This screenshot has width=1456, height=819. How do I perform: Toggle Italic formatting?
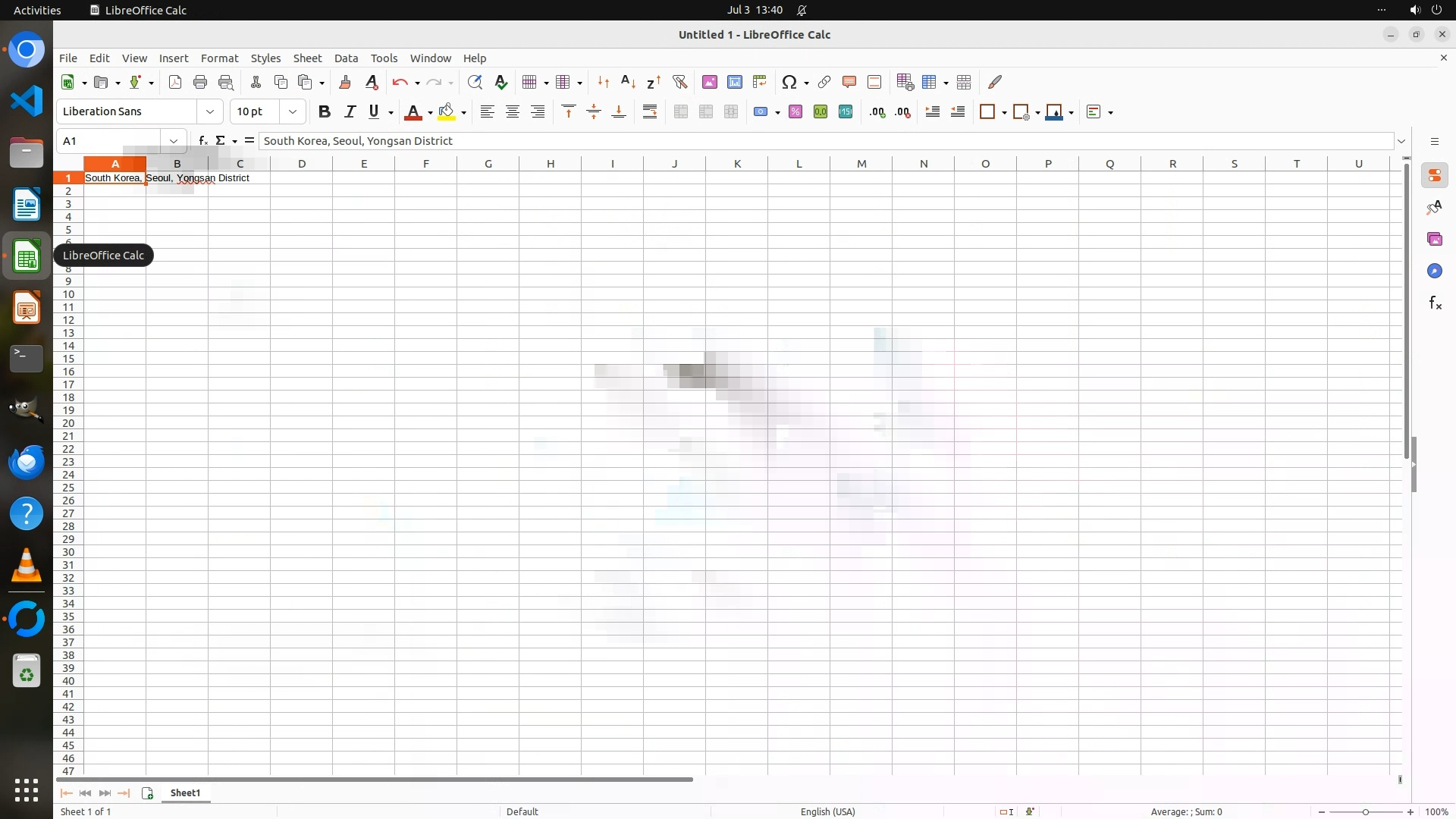(350, 111)
